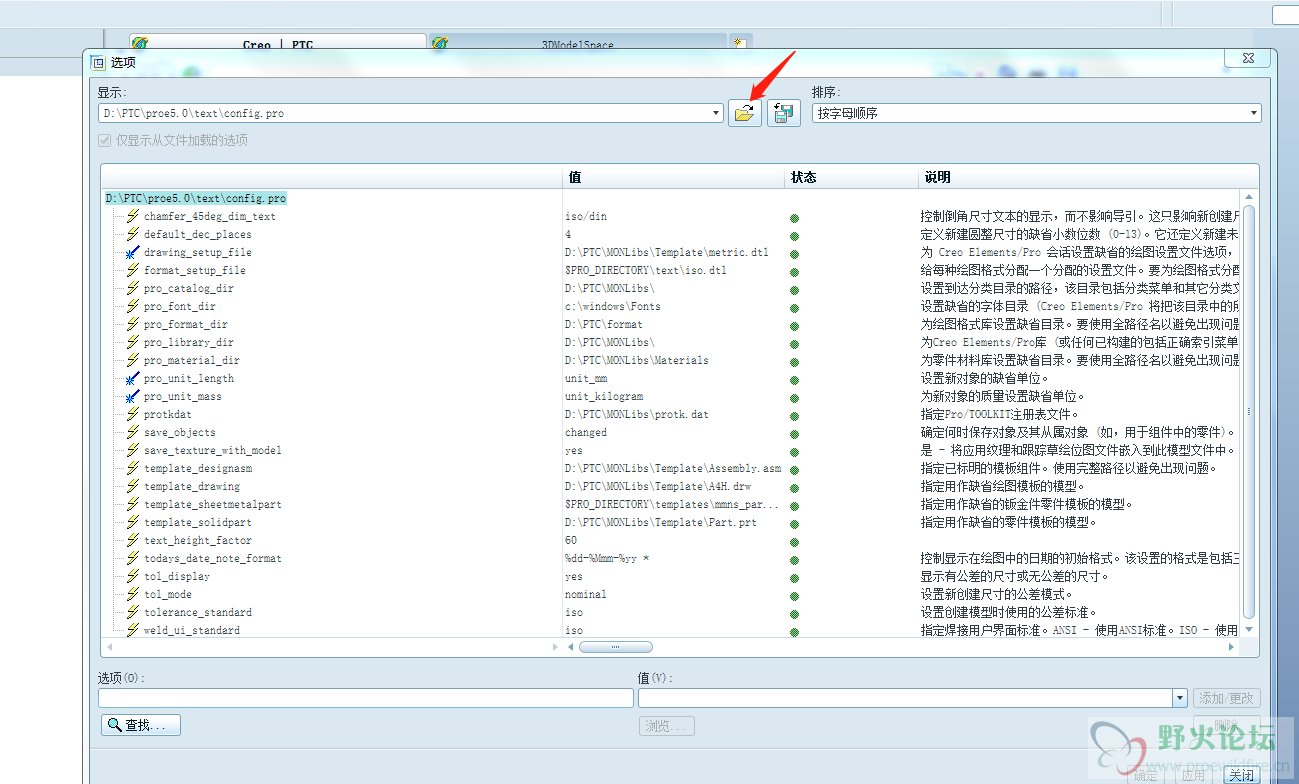Click lightning icon beside tol_mode
Viewport: 1299px width, 784px height.
click(x=132, y=594)
